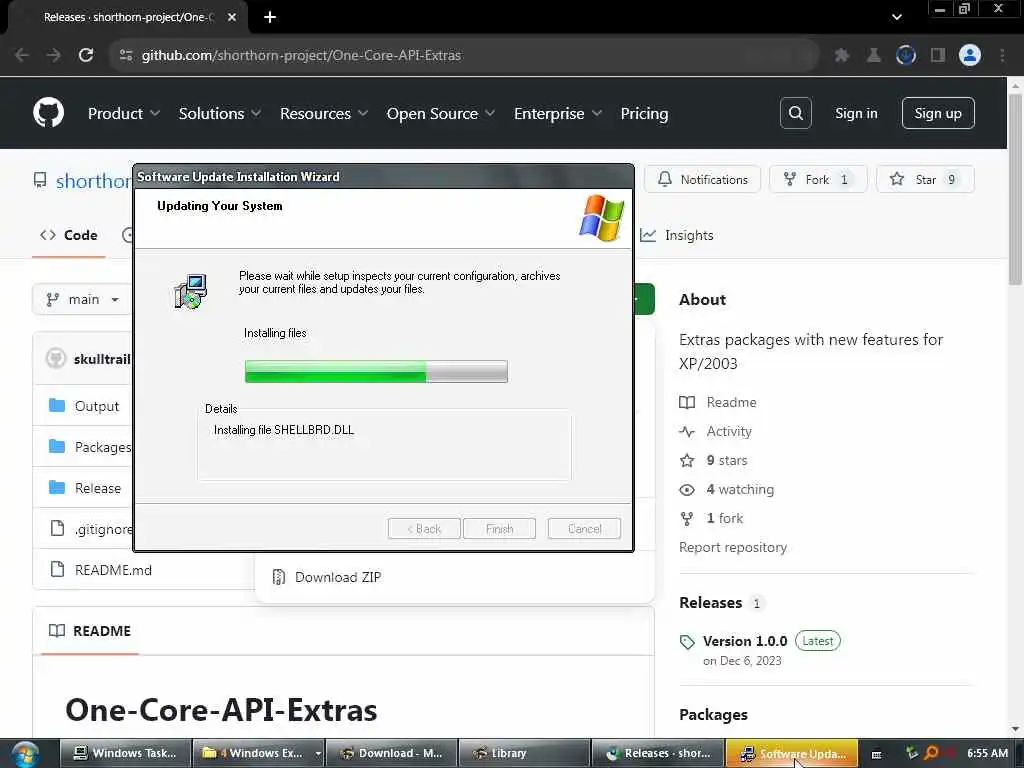The width and height of the screenshot is (1024, 768).
Task: Open the README.md file
Action: [x=113, y=570]
